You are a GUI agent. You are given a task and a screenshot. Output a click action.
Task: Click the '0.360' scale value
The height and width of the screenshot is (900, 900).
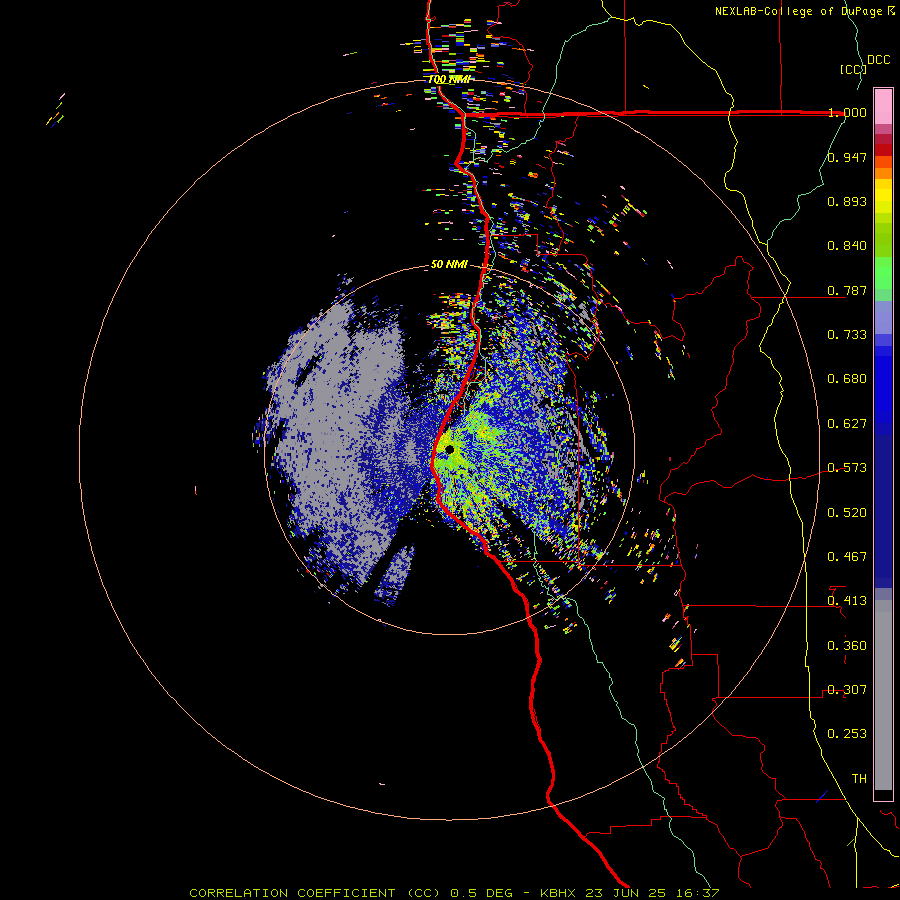(847, 646)
